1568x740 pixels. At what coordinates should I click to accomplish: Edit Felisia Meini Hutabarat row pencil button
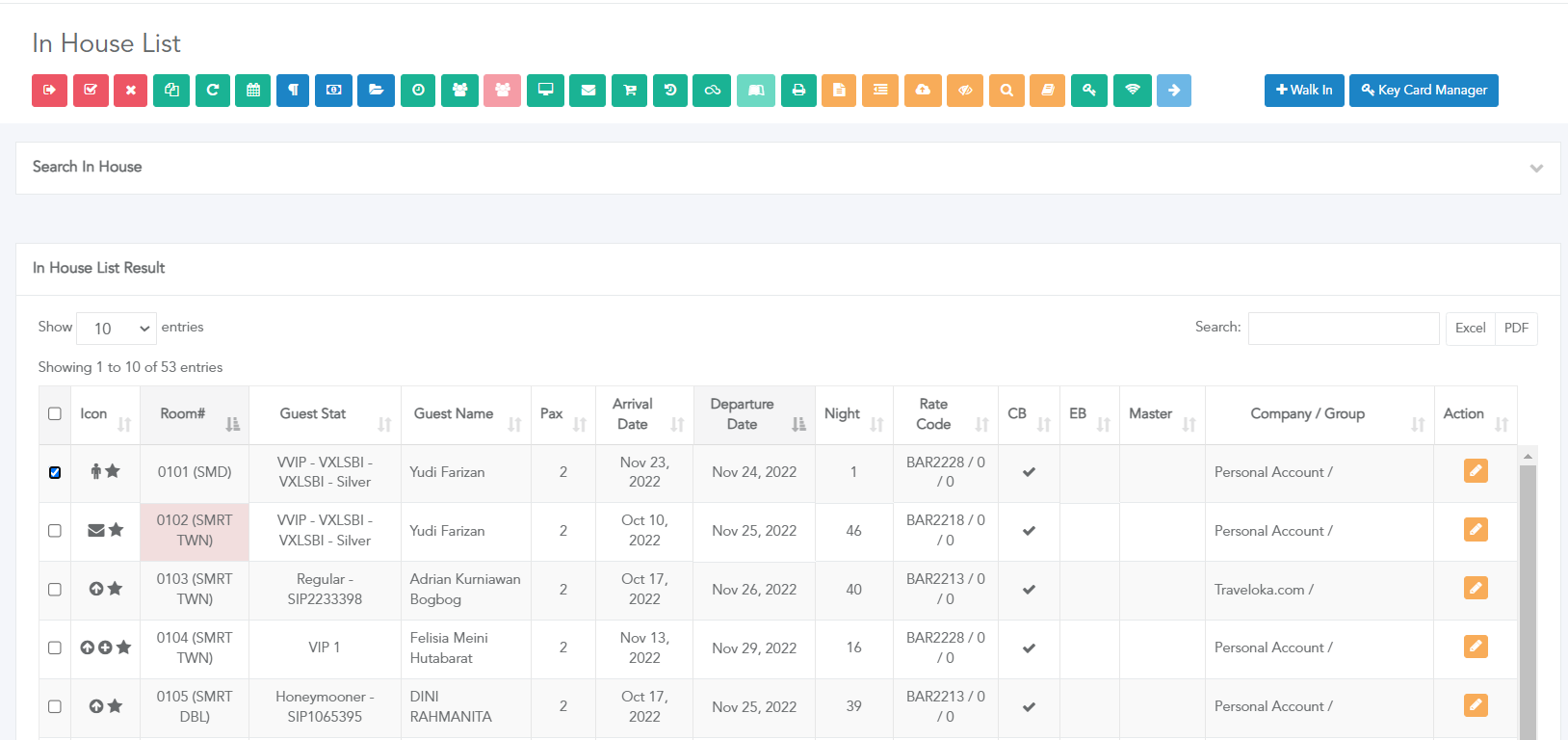tap(1476, 647)
